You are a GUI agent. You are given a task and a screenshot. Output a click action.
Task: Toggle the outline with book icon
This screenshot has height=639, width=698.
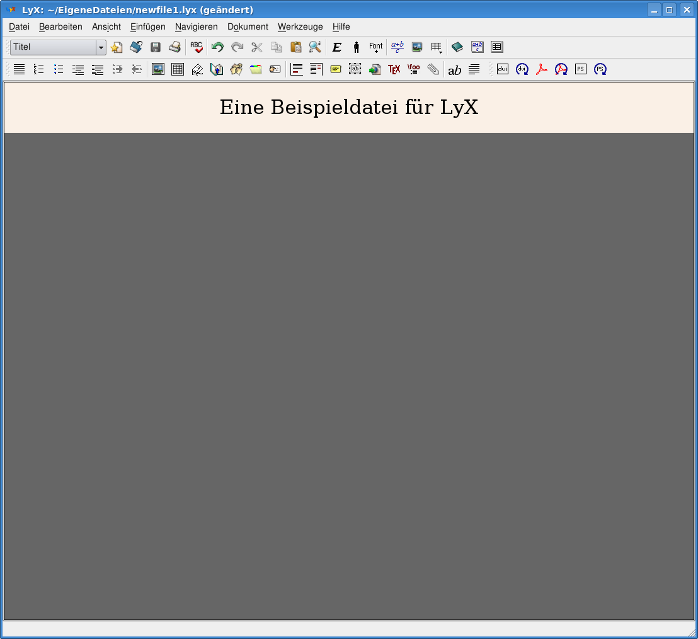pos(457,47)
